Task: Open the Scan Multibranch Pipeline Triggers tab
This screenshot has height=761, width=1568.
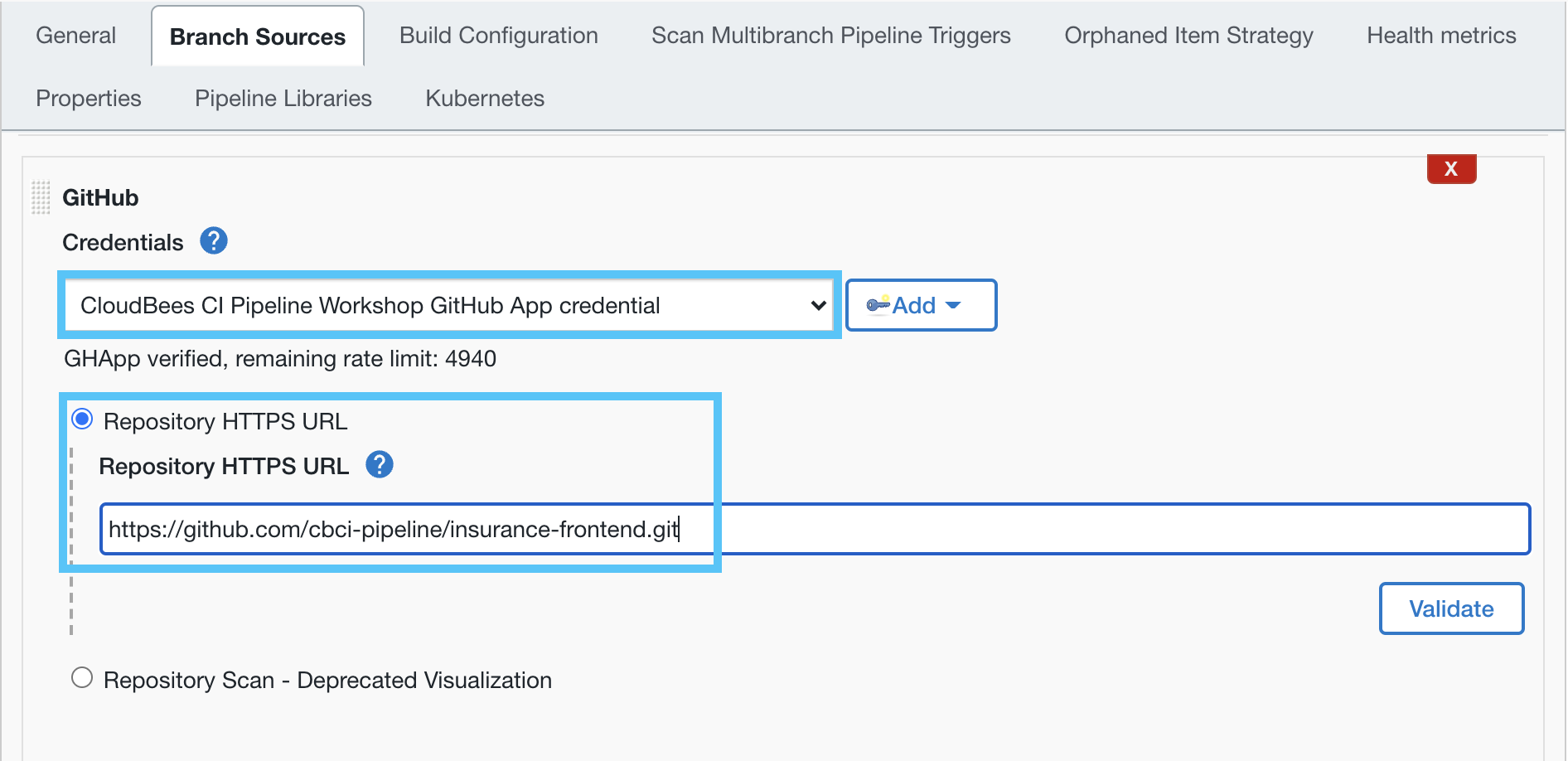Action: [831, 36]
